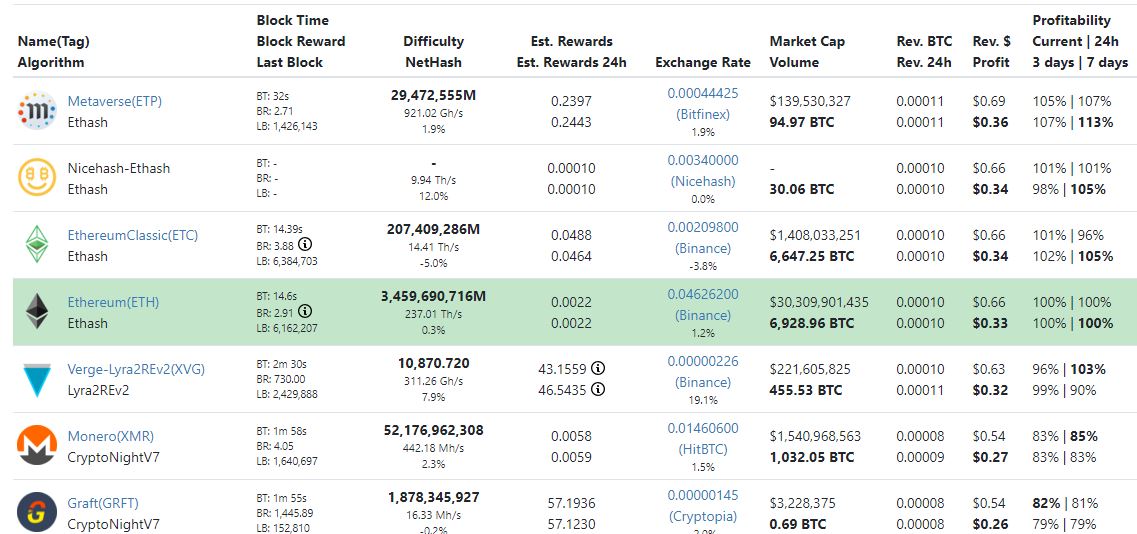This screenshot has height=534, width=1137.
Task: Click the Graft coin logo
Action: click(x=37, y=512)
